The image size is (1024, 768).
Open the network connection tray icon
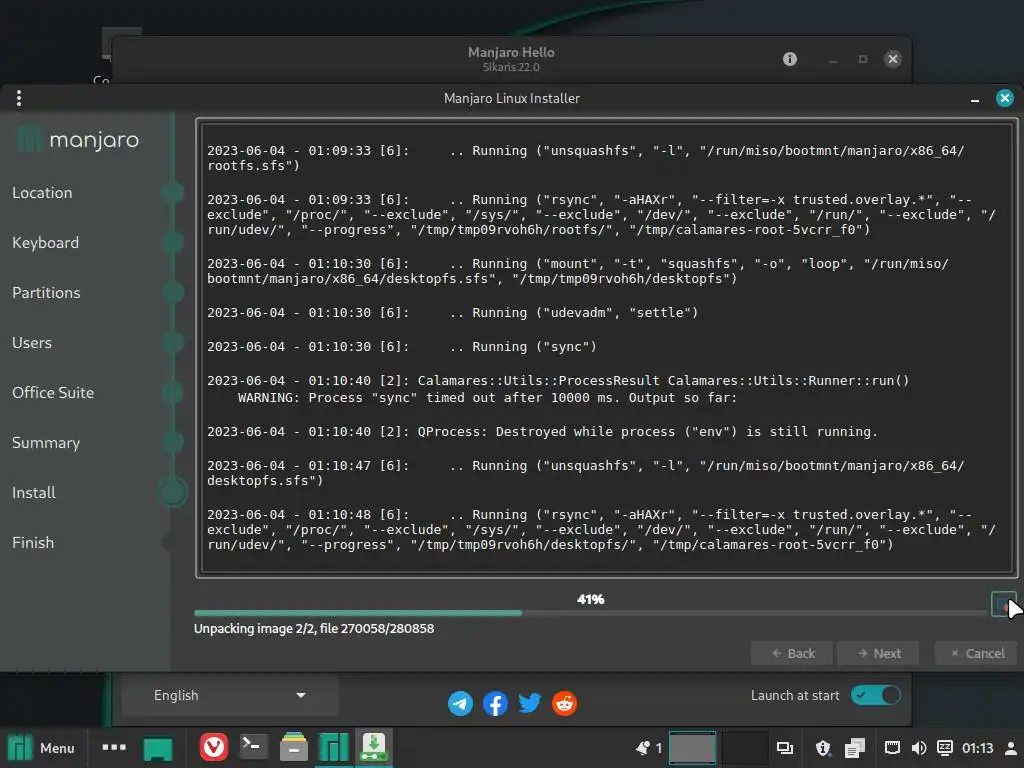892,748
